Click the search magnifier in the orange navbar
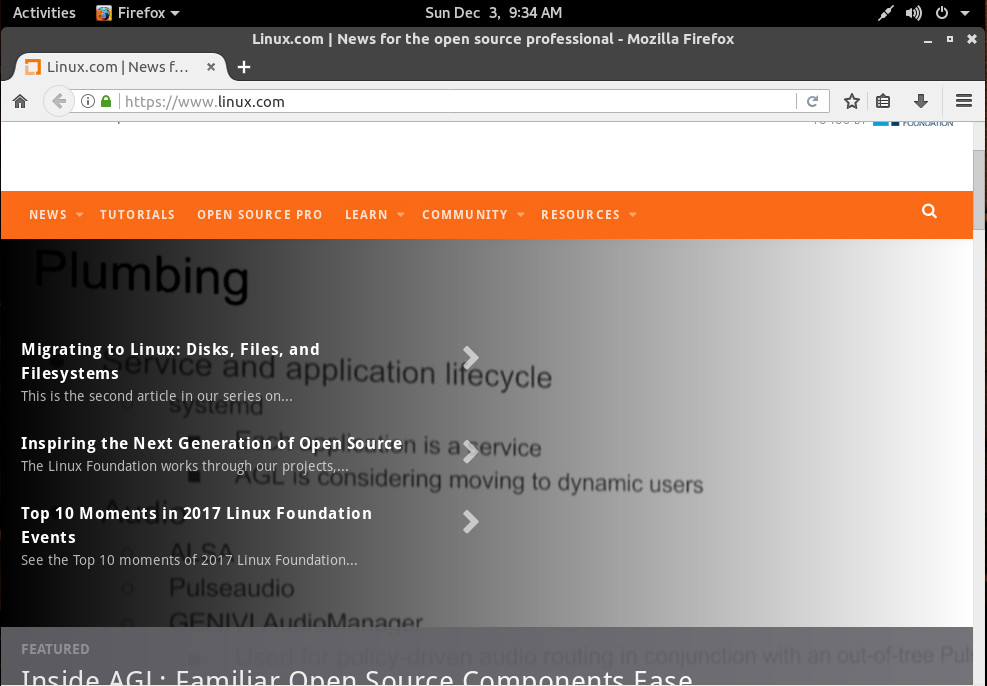Image resolution: width=987 pixels, height=686 pixels. (930, 212)
